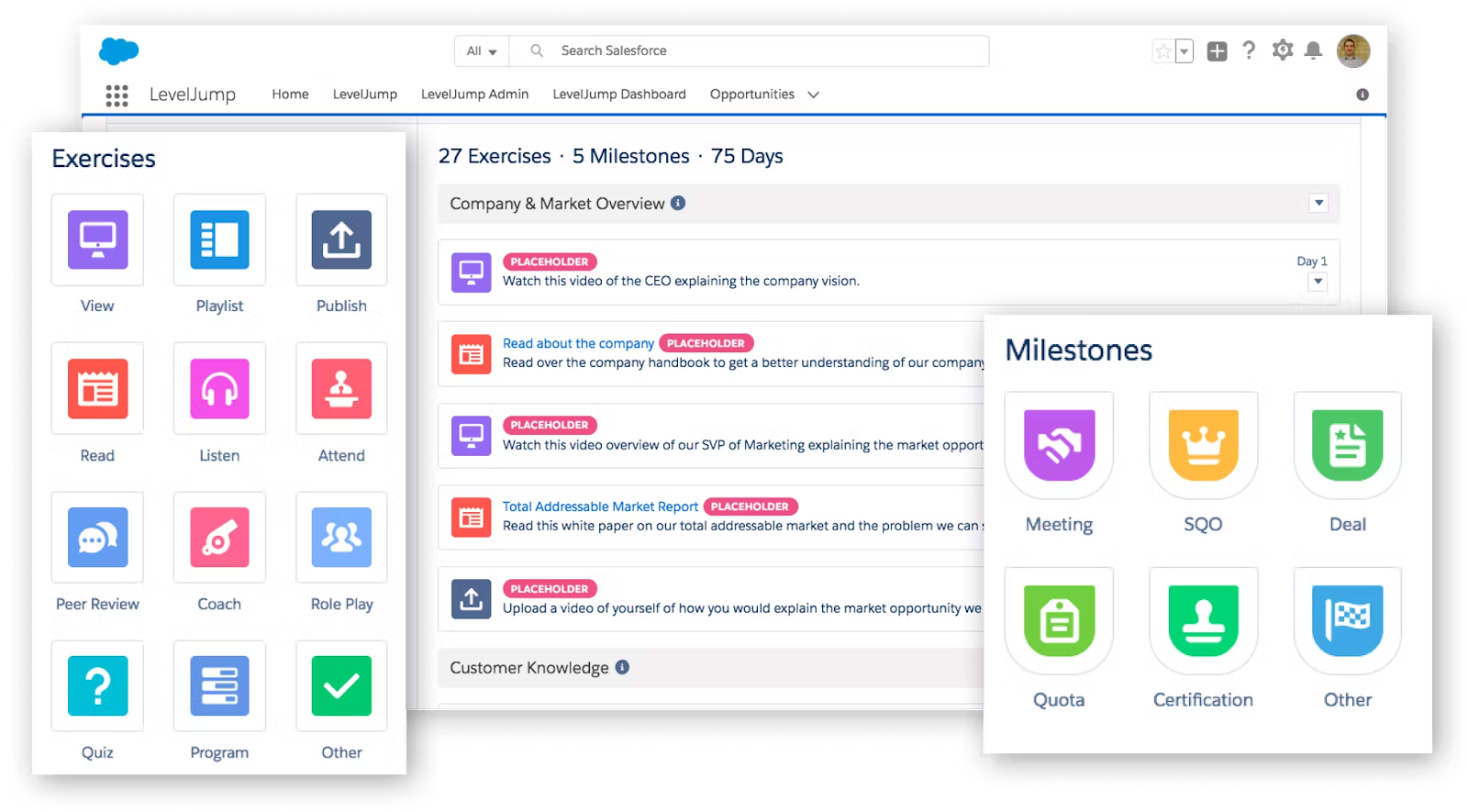The width and height of the screenshot is (1468, 812).
Task: View notifications bell
Action: 1313,50
